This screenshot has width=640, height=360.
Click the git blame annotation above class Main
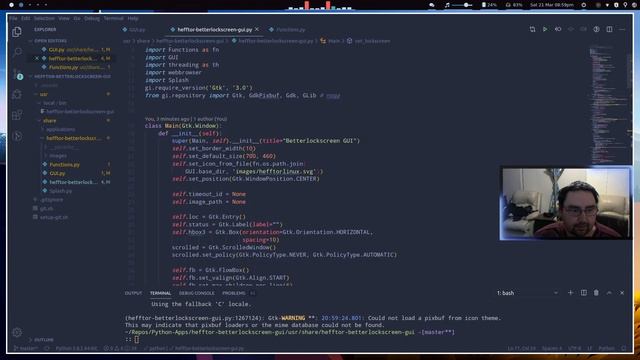[x=186, y=119]
